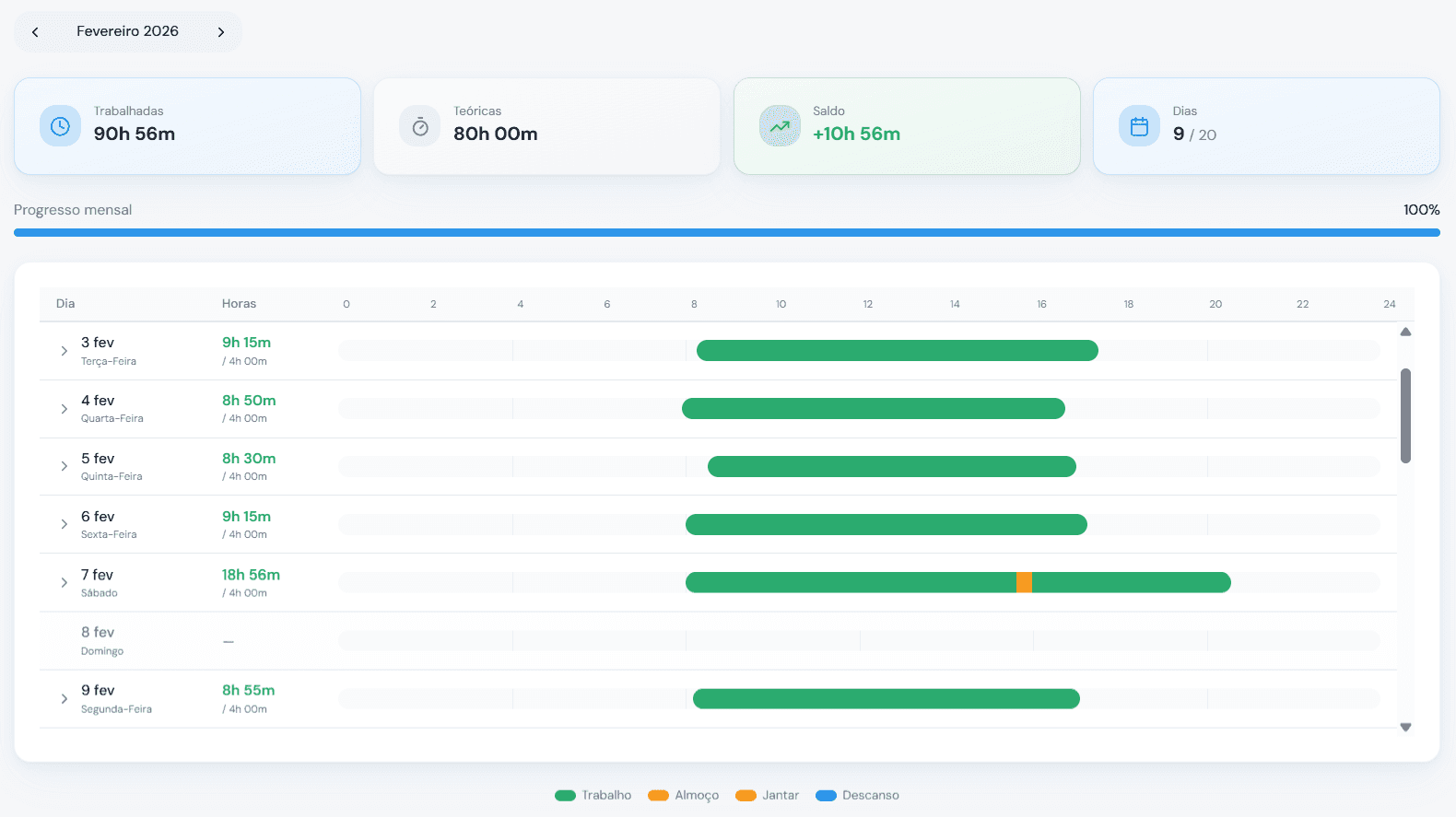Click the 8h 55m hours value
This screenshot has height=817, width=1456.
coord(248,690)
